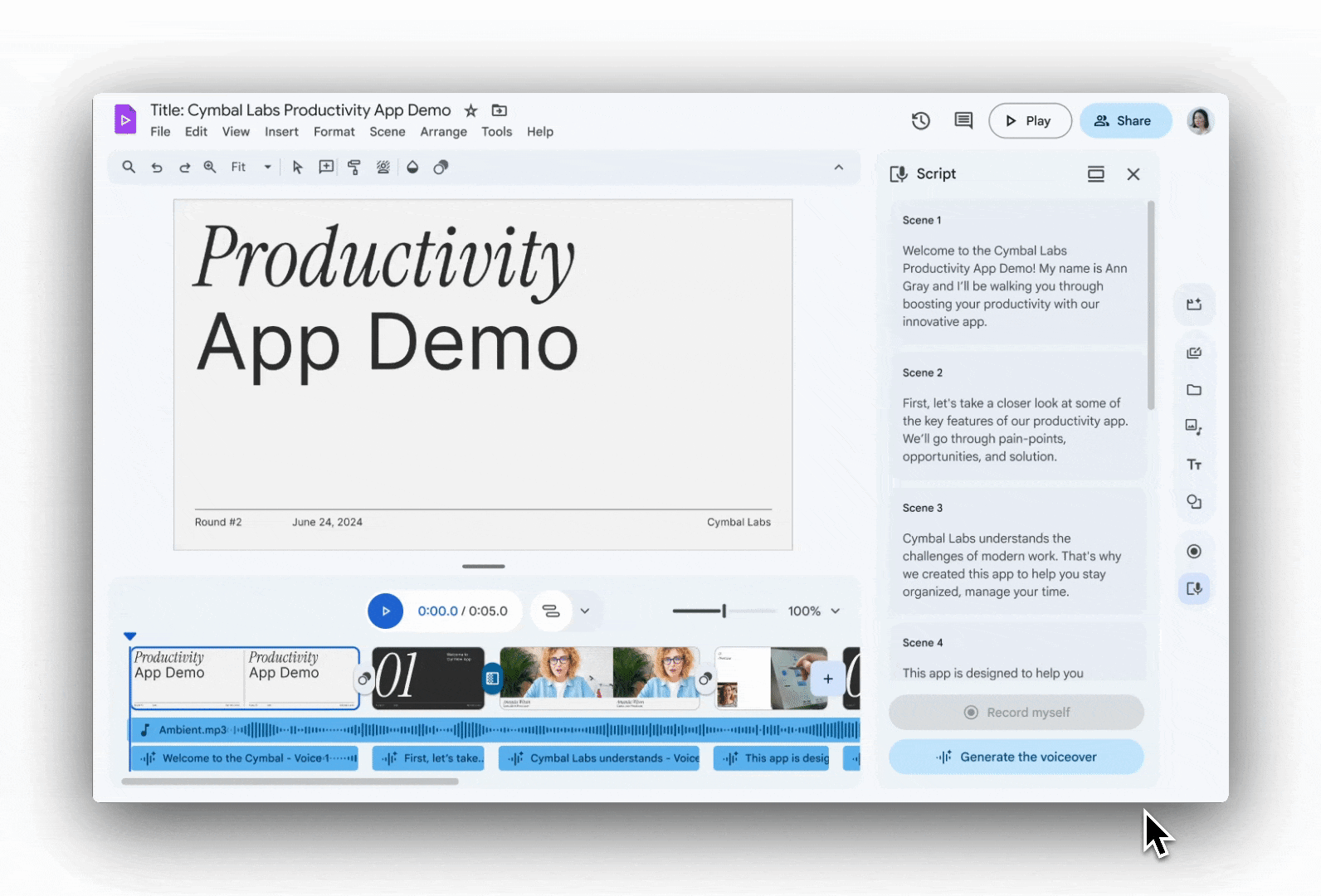Click the paint format roller icon
The height and width of the screenshot is (896, 1321).
tap(354, 167)
